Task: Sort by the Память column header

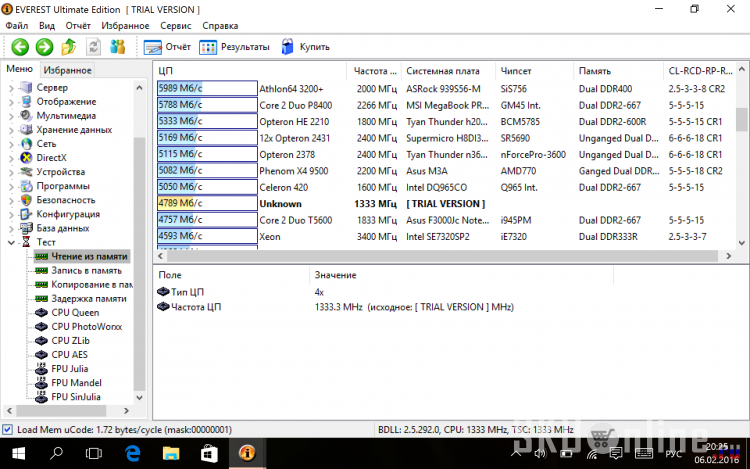Action: [619, 71]
